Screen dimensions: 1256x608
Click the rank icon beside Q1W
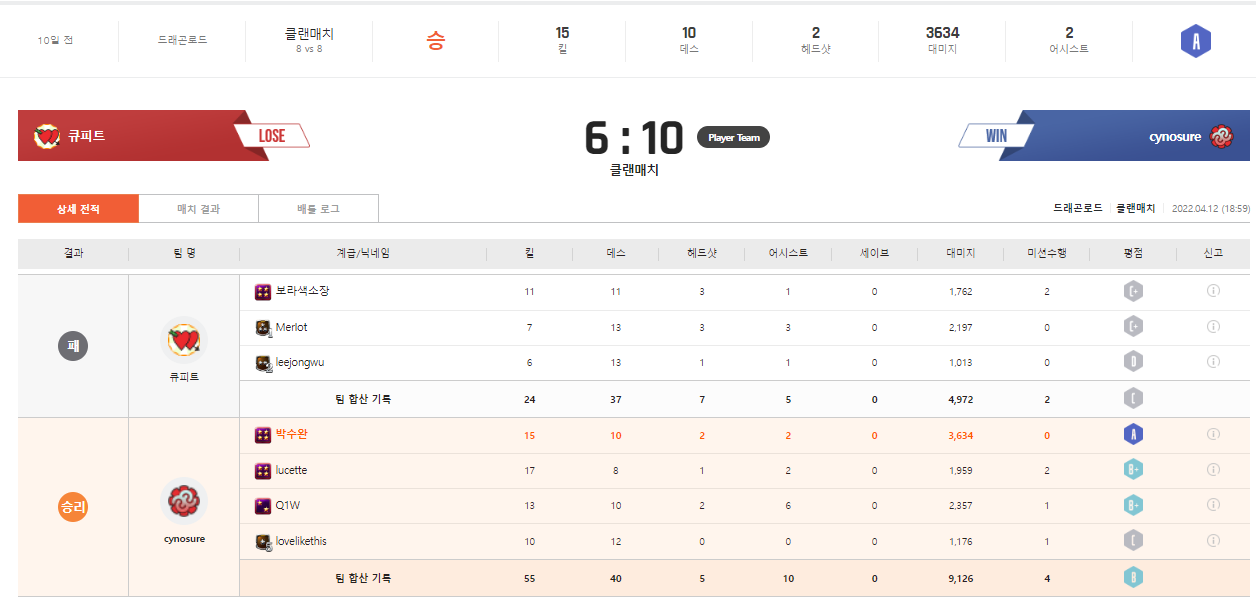pos(263,506)
